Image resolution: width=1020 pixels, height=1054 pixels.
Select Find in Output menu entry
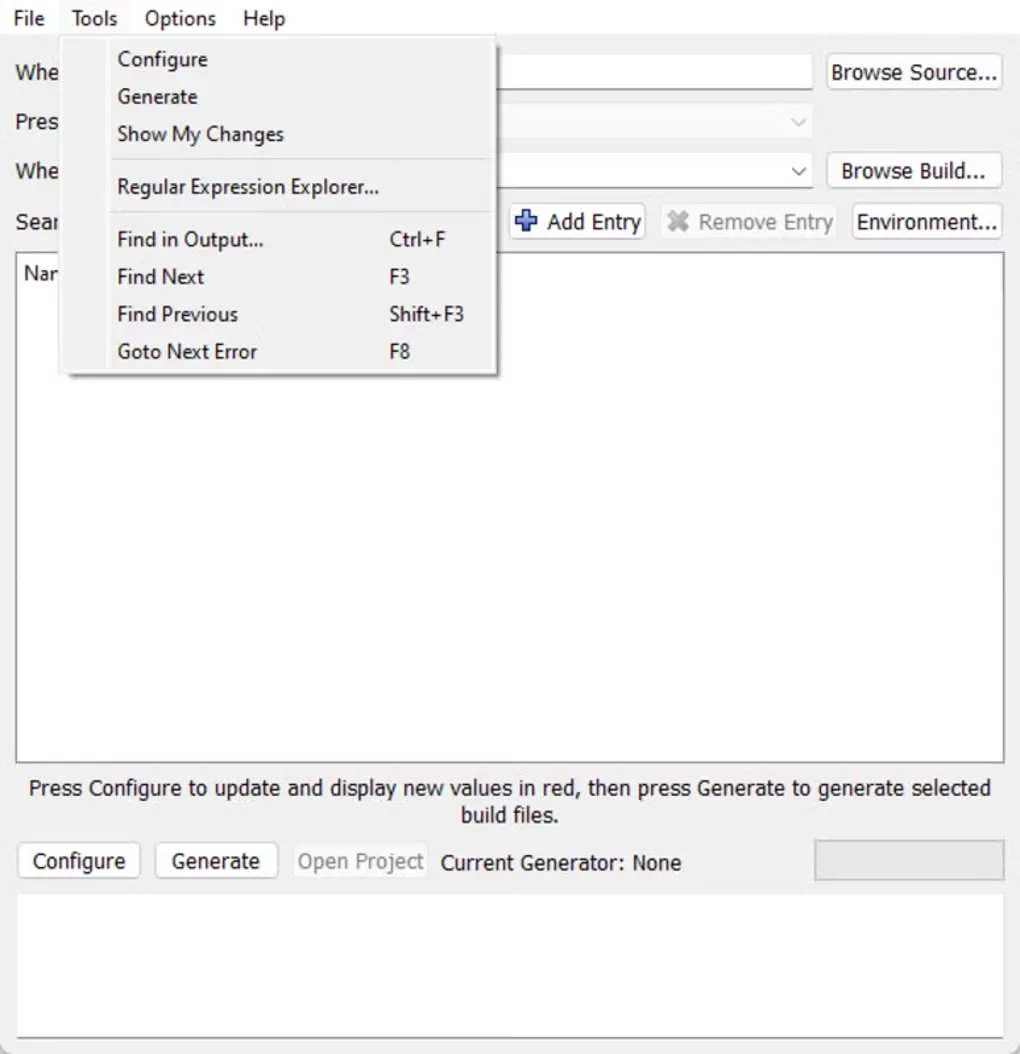click(x=280, y=239)
